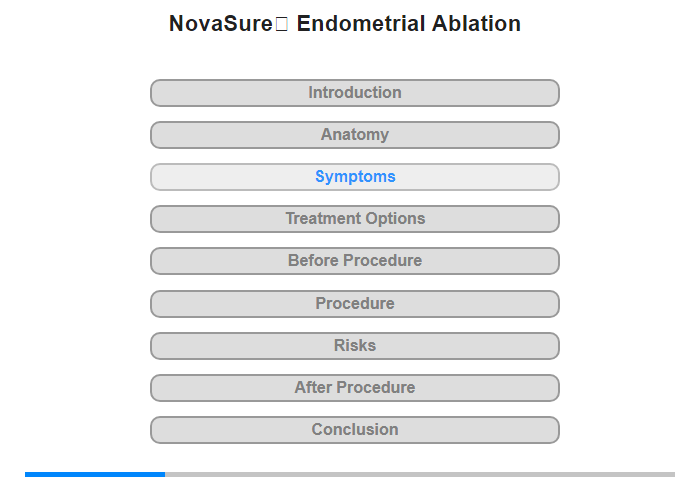This screenshot has height=480, width=700.
Task: Start the tutorial from Introduction
Action: (x=355, y=93)
